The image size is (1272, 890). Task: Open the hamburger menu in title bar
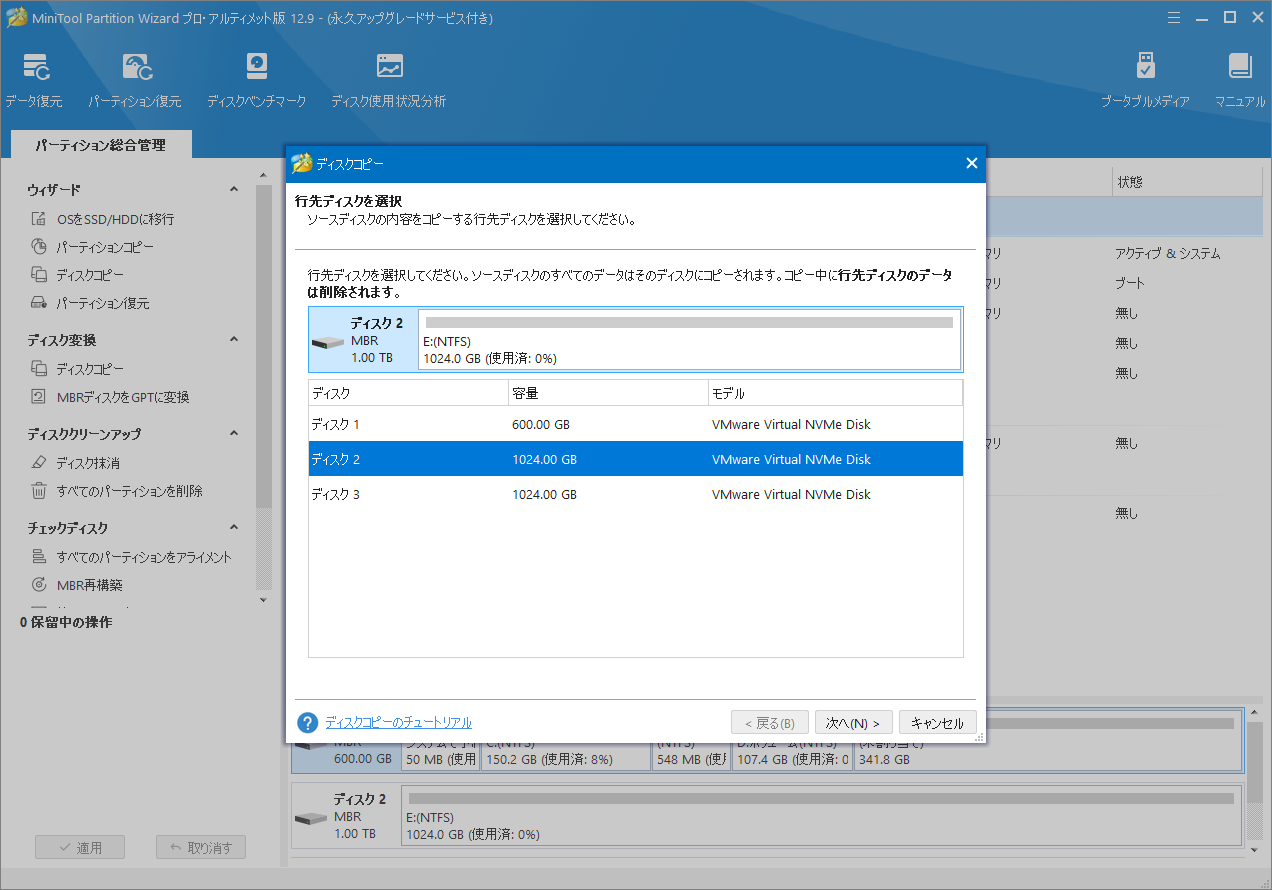click(1173, 17)
